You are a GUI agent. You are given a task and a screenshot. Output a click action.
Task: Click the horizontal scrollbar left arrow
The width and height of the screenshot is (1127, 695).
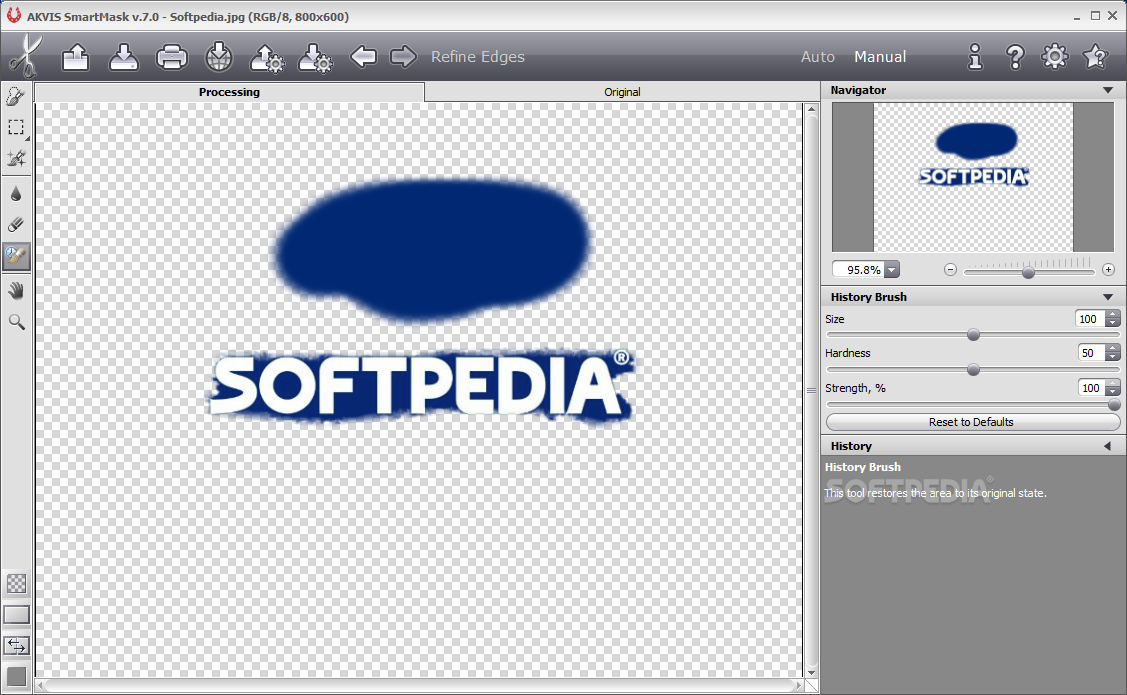click(41, 686)
